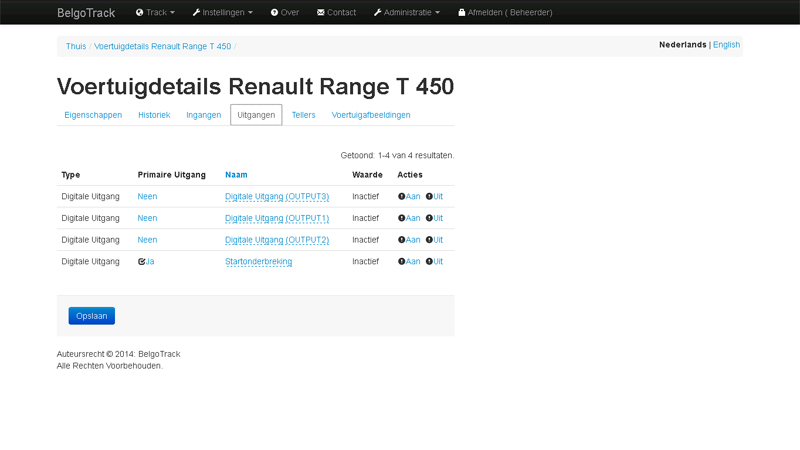The width and height of the screenshot is (800, 450).
Task: Select the Uitgangen tab
Action: tap(256, 115)
